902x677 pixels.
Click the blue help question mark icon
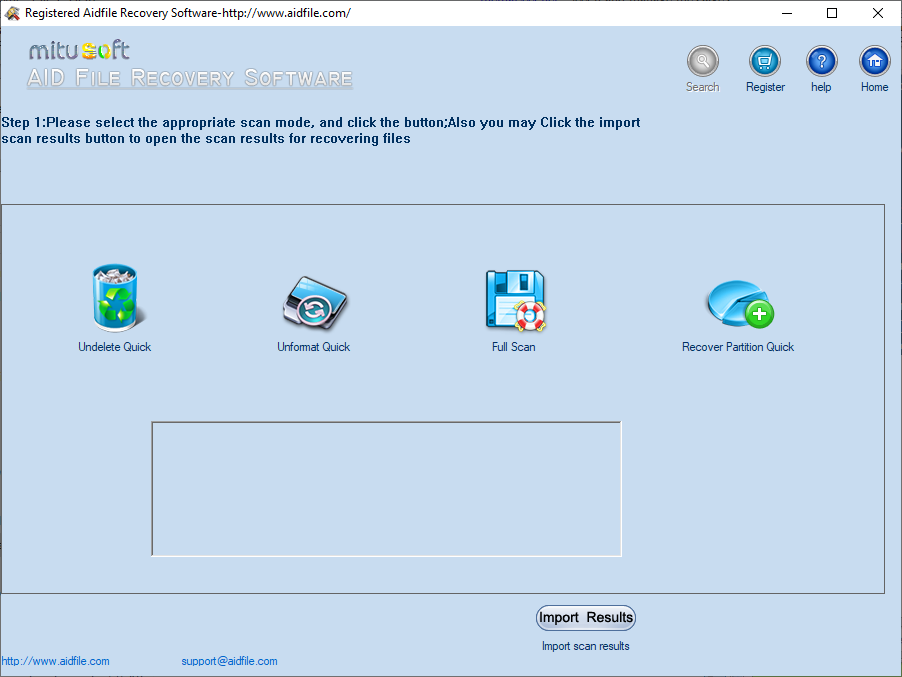click(820, 60)
